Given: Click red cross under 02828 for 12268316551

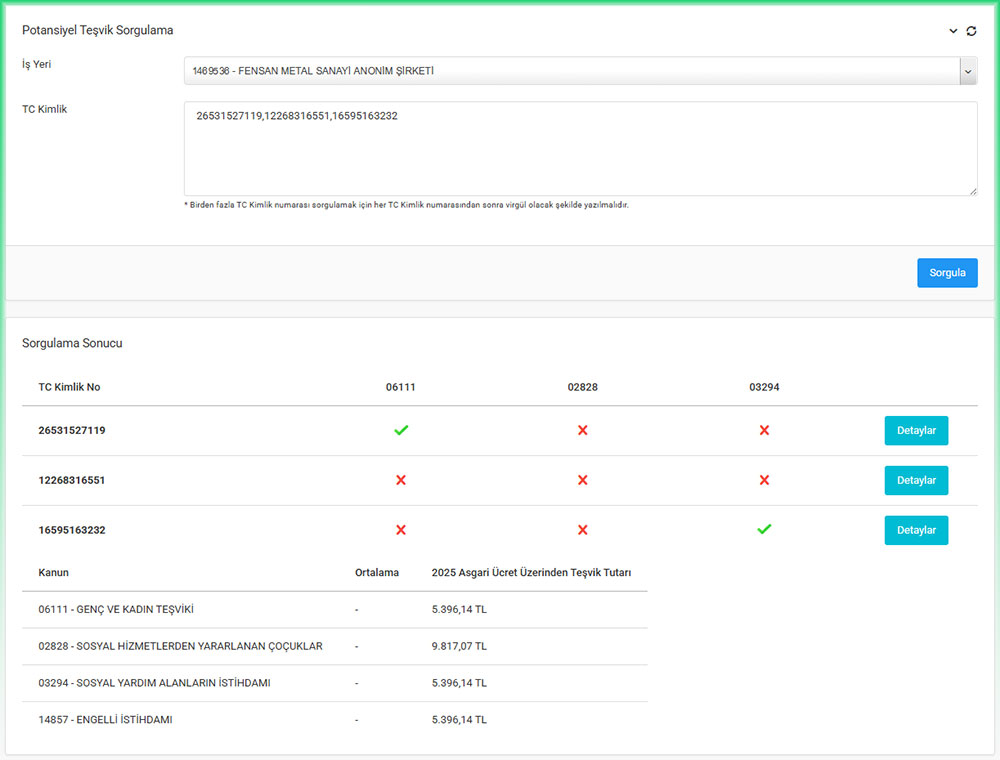Looking at the screenshot, I should click(583, 480).
